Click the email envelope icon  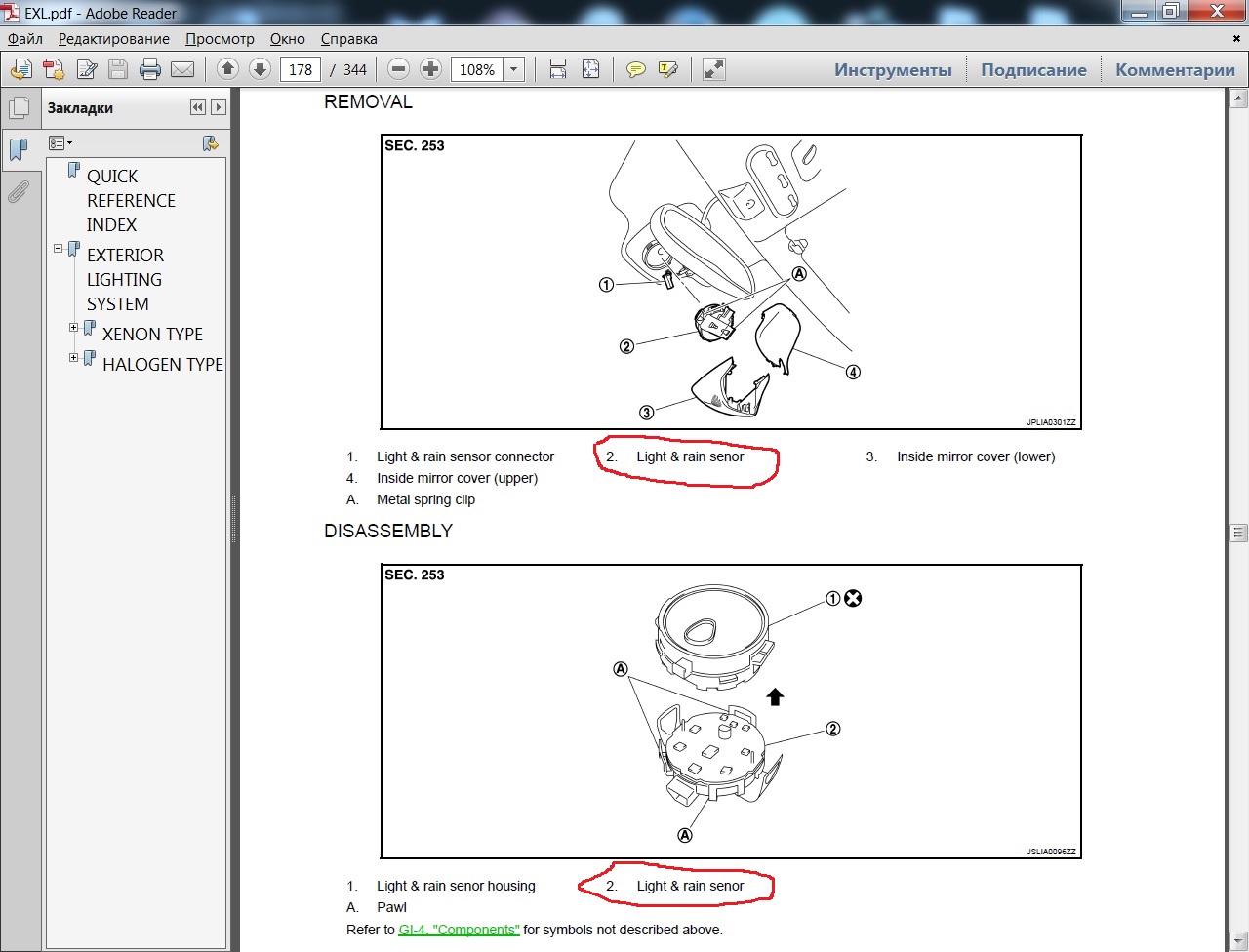[x=181, y=69]
